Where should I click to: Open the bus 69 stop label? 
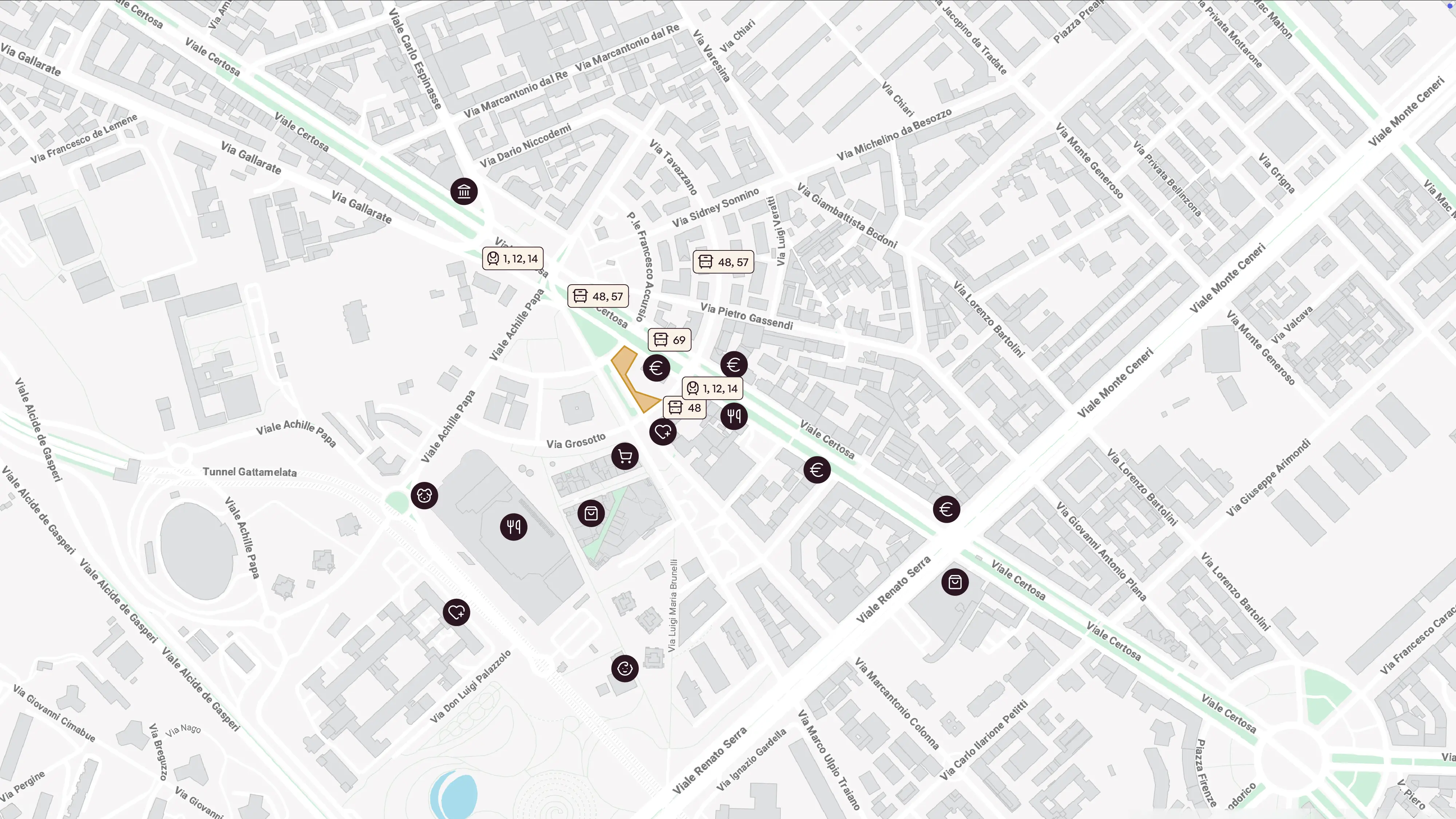[669, 340]
